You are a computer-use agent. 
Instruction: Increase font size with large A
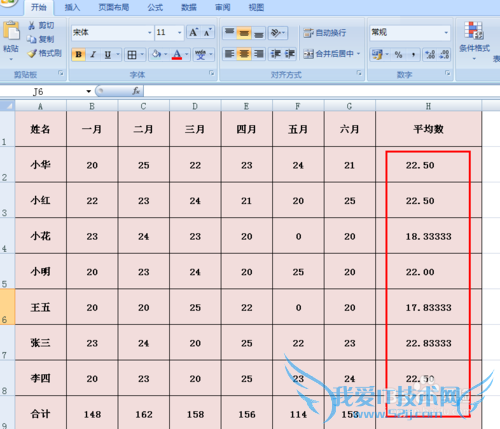(x=193, y=33)
